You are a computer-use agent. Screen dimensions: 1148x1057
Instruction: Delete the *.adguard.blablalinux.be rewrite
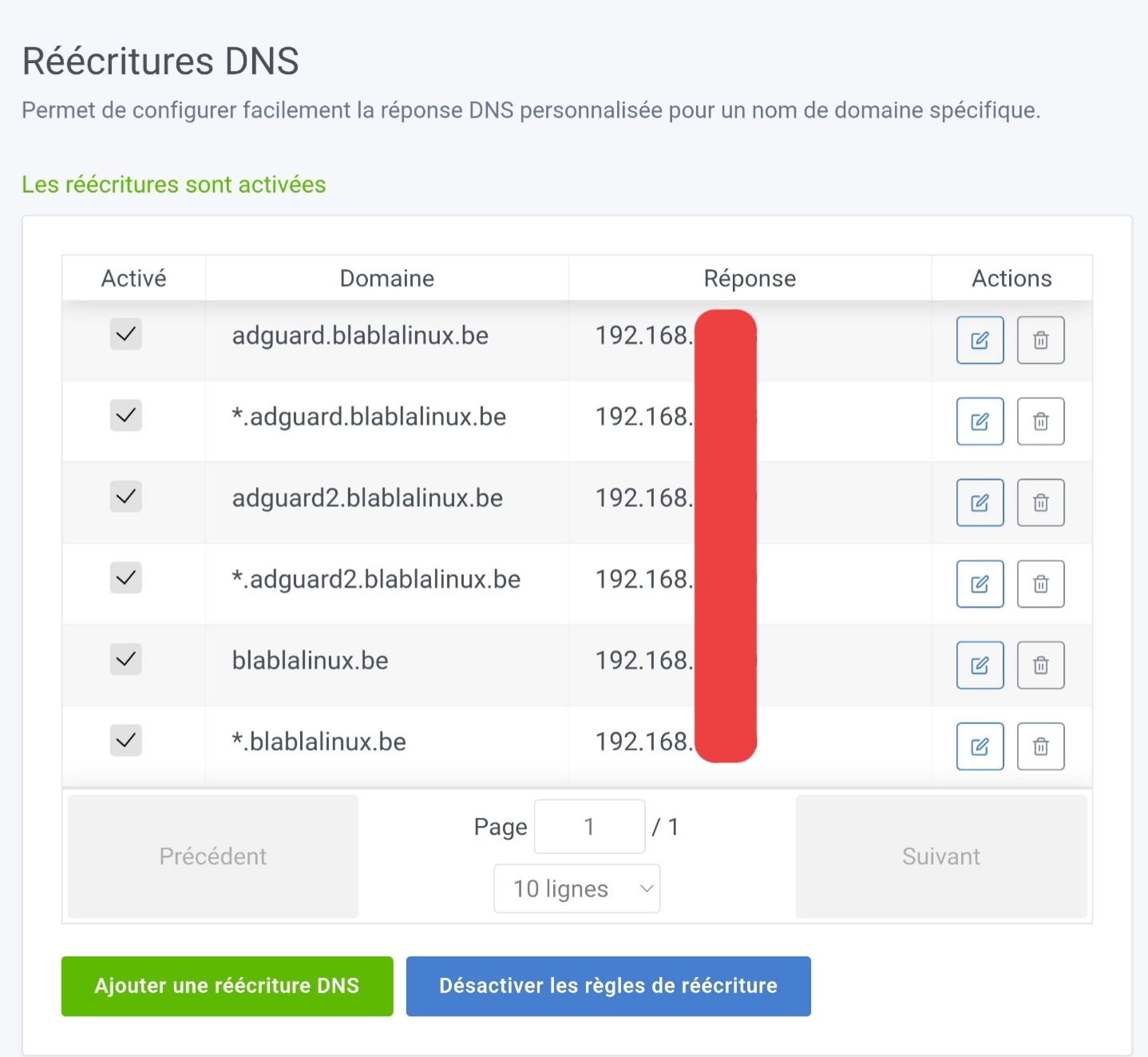pyautogui.click(x=1040, y=422)
